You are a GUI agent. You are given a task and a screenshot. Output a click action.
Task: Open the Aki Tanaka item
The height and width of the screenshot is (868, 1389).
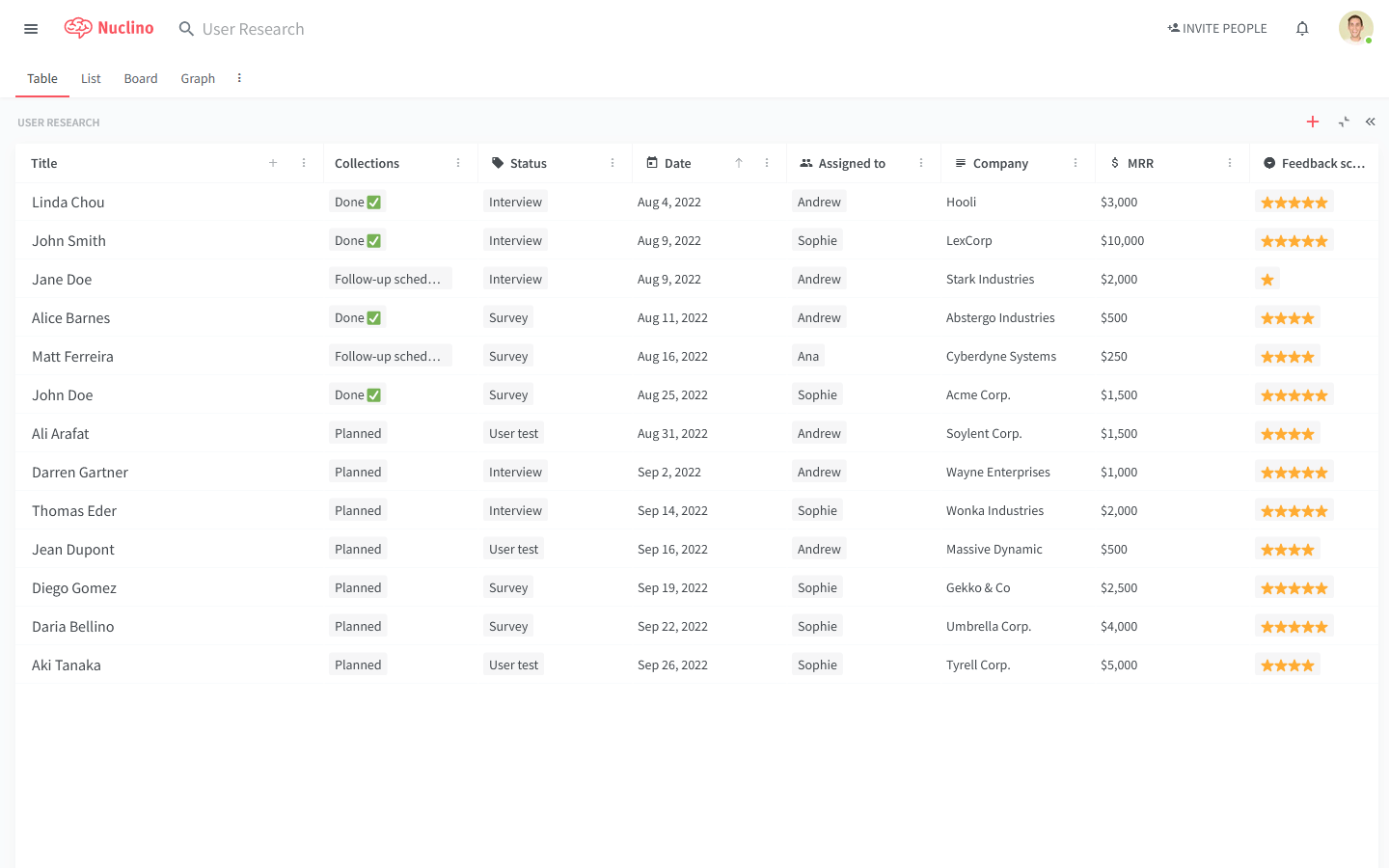click(67, 665)
